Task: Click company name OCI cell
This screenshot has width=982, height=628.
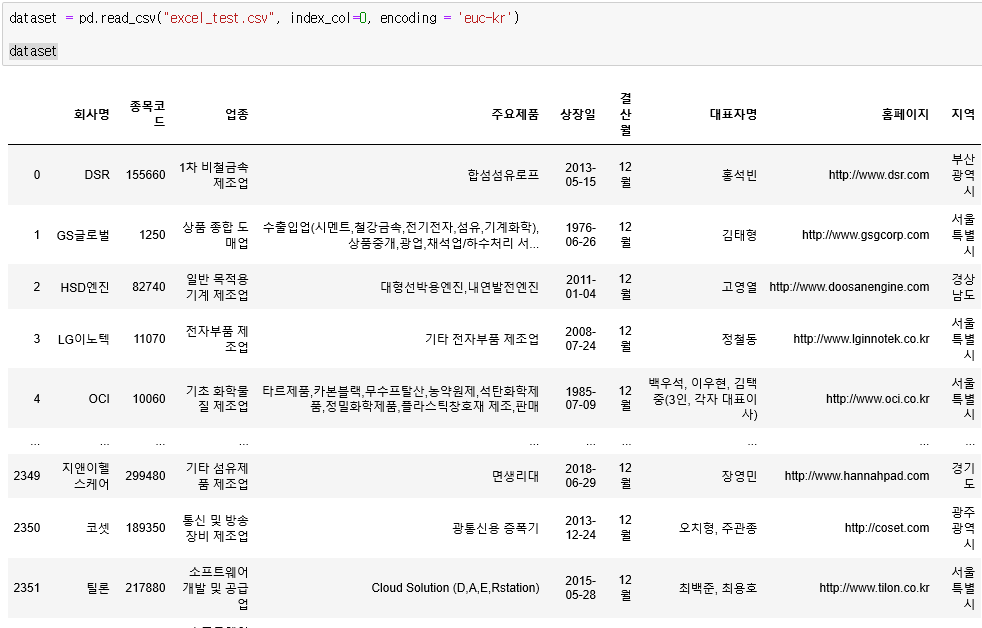Action: click(99, 399)
